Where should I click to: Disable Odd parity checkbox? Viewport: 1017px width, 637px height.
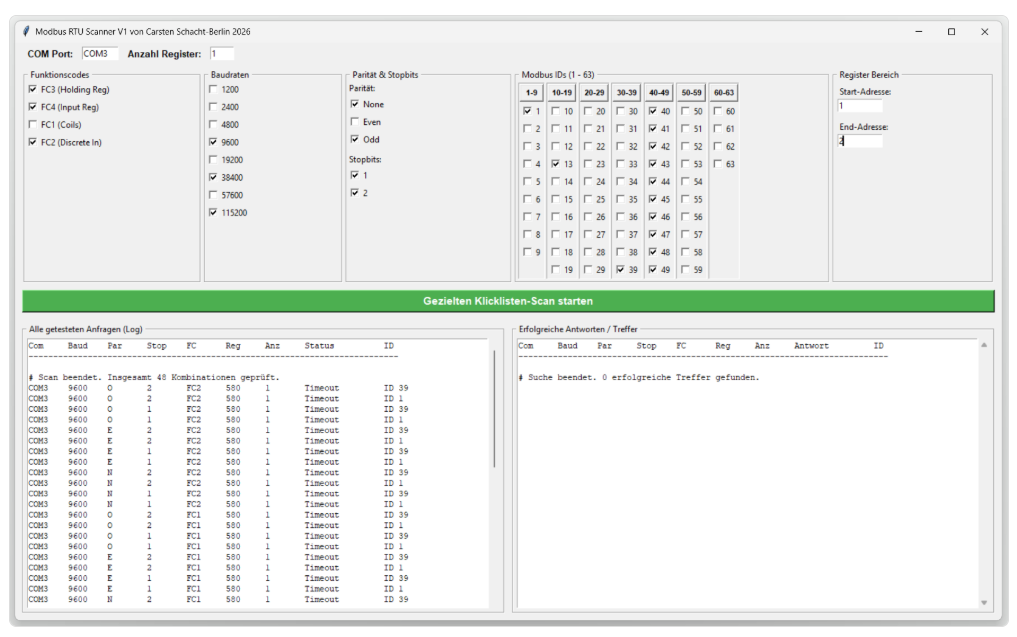[x=355, y=139]
